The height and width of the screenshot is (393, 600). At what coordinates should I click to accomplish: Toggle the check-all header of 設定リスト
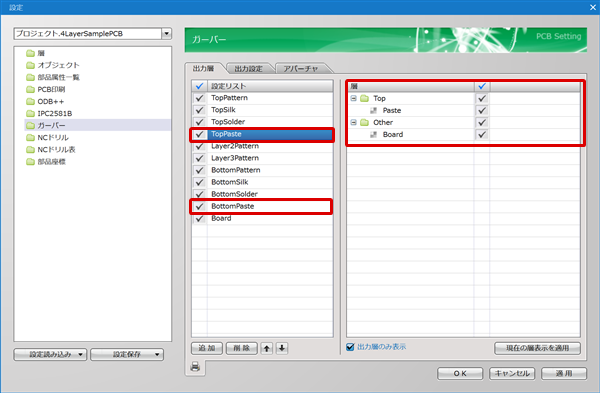[x=199, y=86]
